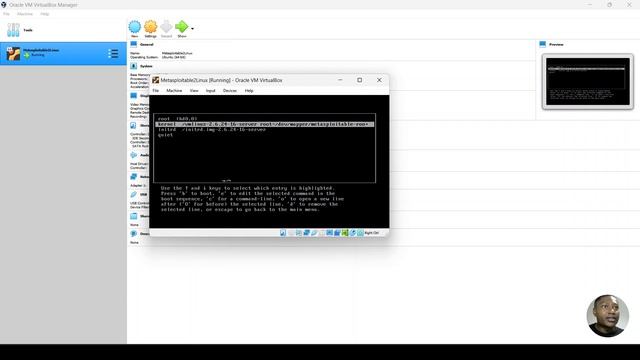This screenshot has width=640, height=360.
Task: Click the 'quiet' line in GRUB editor
Action: 165,135
